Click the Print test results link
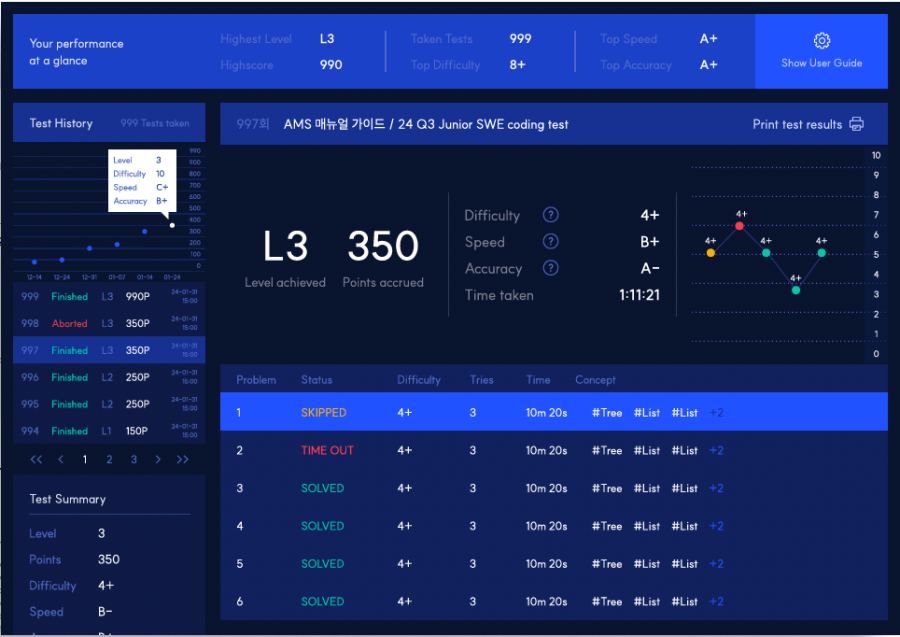Viewport: 900px width, 637px height. tap(797, 125)
